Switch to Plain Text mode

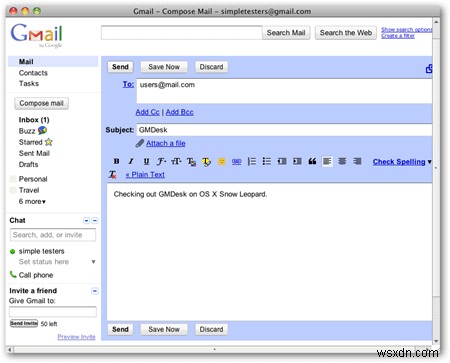point(145,175)
